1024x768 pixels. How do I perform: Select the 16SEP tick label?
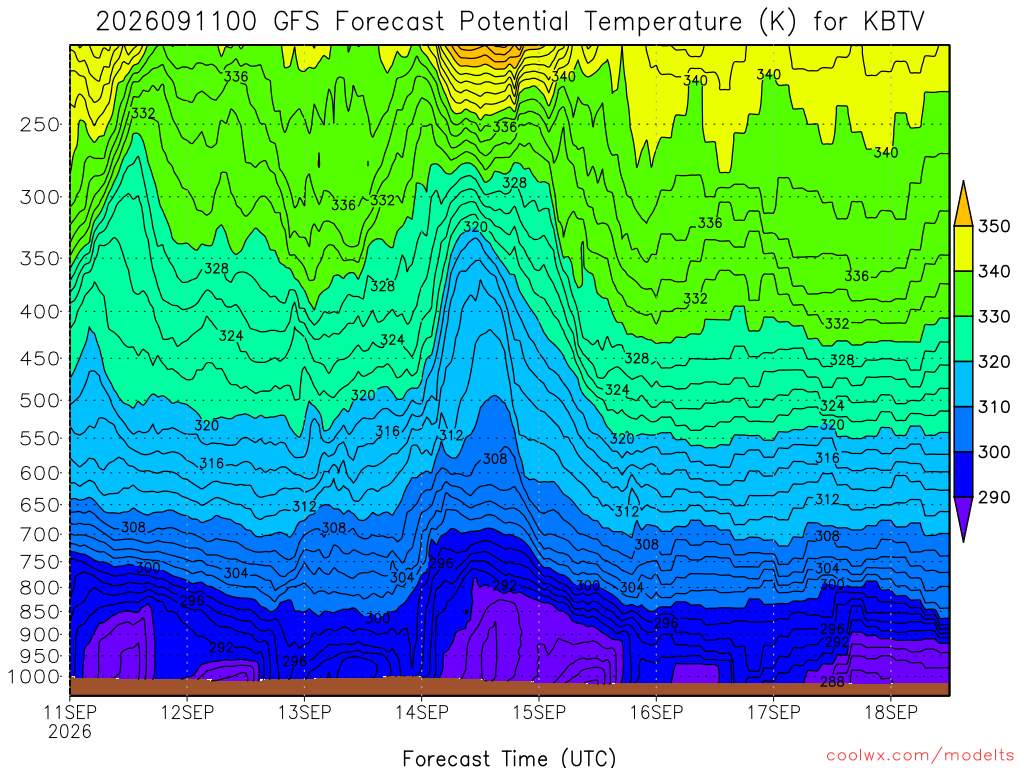[x=656, y=712]
